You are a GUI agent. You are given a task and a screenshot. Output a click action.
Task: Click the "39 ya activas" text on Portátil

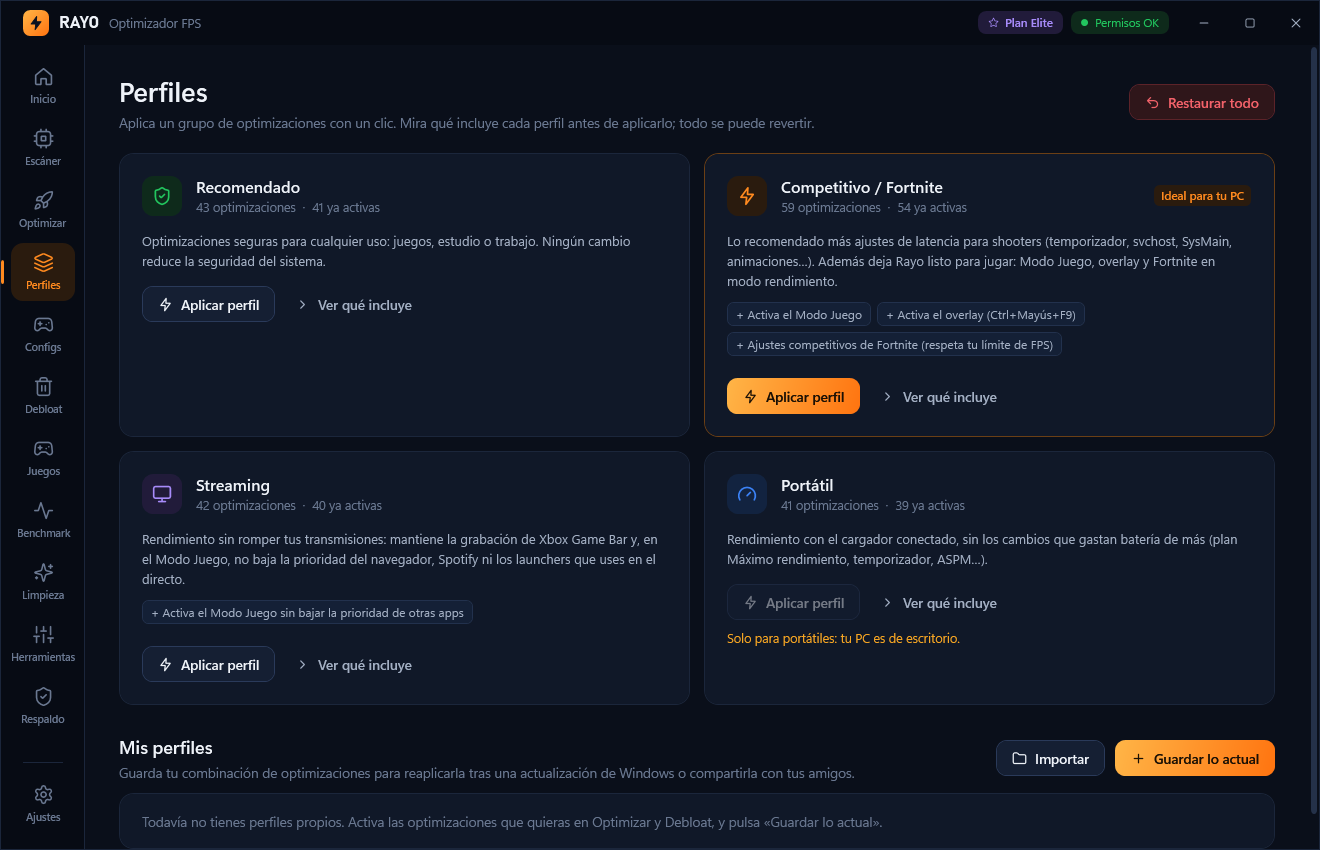click(x=930, y=506)
